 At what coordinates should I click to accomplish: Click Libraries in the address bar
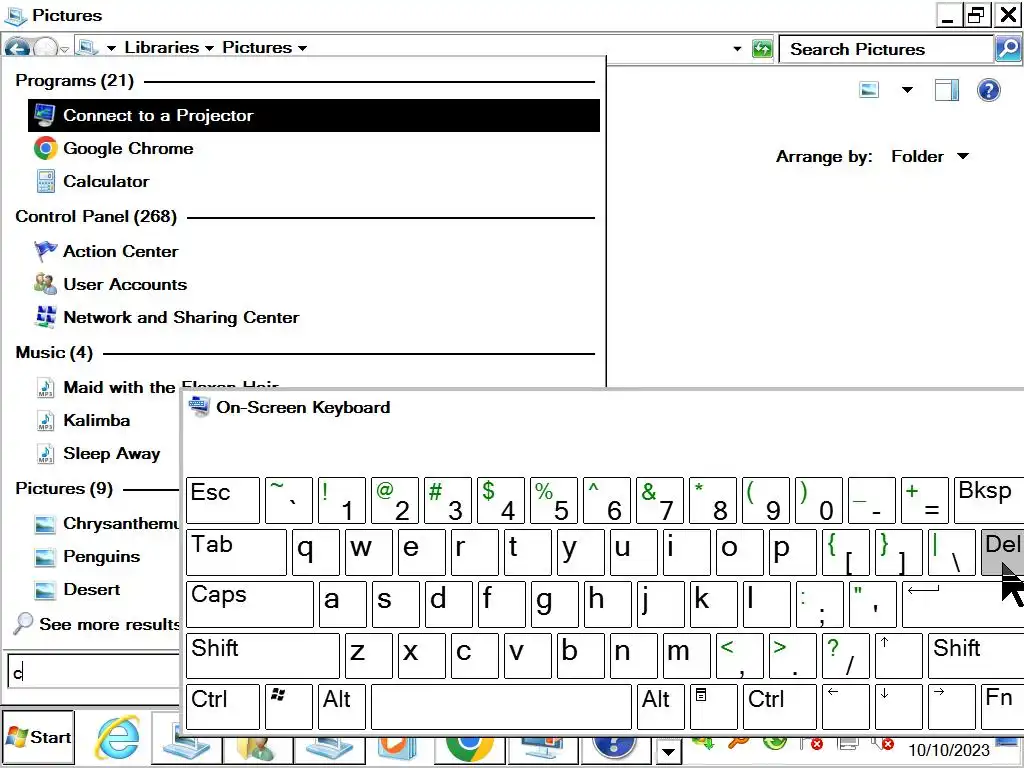(x=161, y=48)
